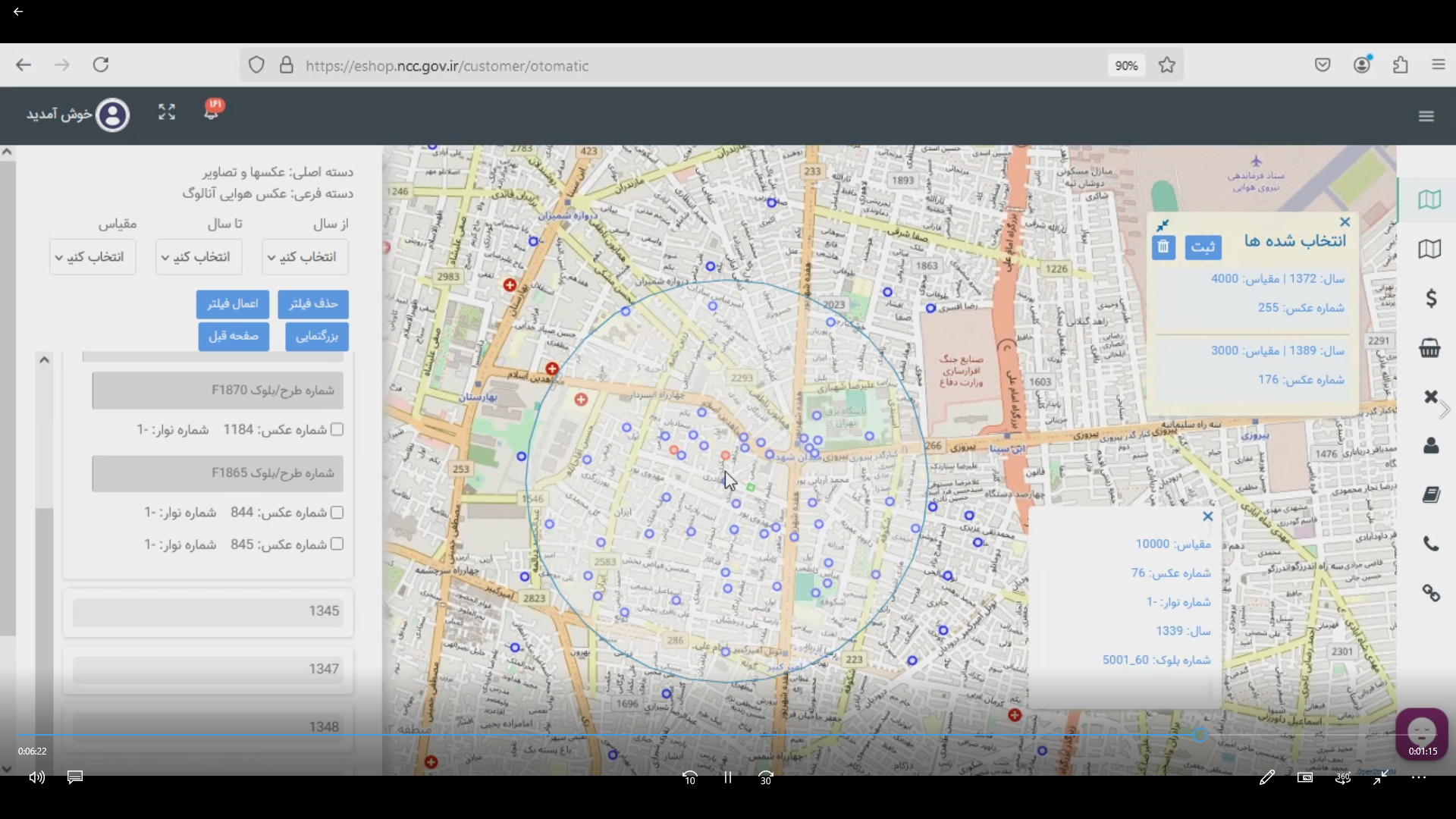Click 'حذف فیلتر' remove filter button
The width and height of the screenshot is (1456, 819).
(x=313, y=304)
